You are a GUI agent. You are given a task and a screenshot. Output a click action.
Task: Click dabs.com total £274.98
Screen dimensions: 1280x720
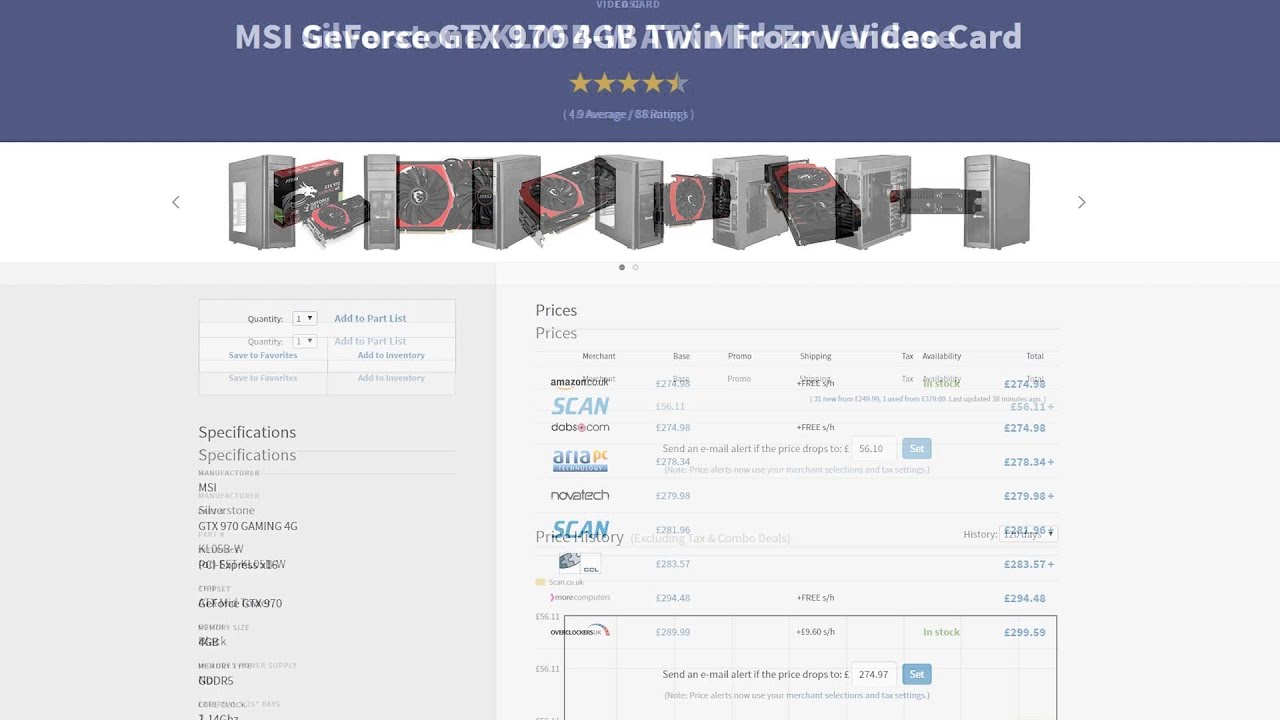[1025, 428]
